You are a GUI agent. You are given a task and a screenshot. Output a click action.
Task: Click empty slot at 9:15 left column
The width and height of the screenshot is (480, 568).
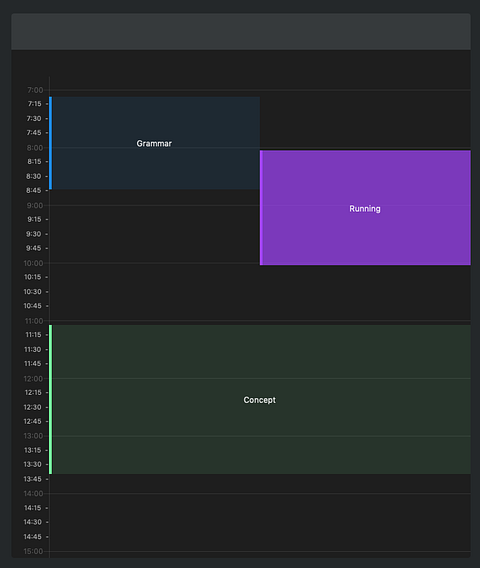tap(155, 219)
